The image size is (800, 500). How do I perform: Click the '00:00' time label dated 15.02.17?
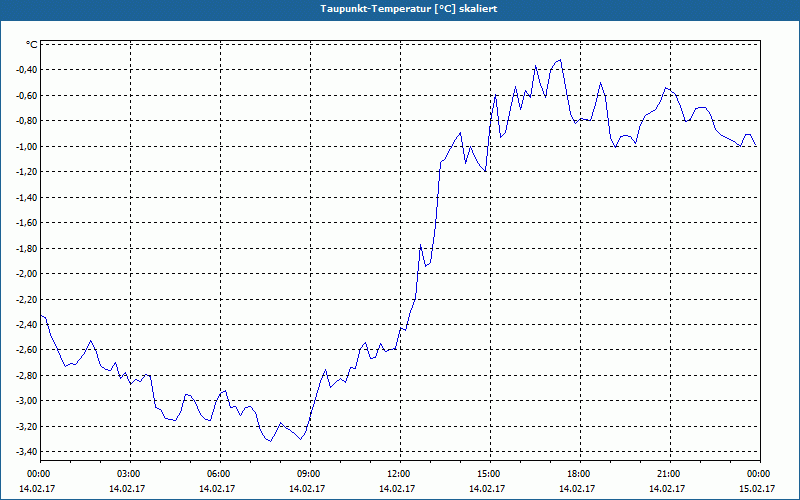tap(760, 474)
